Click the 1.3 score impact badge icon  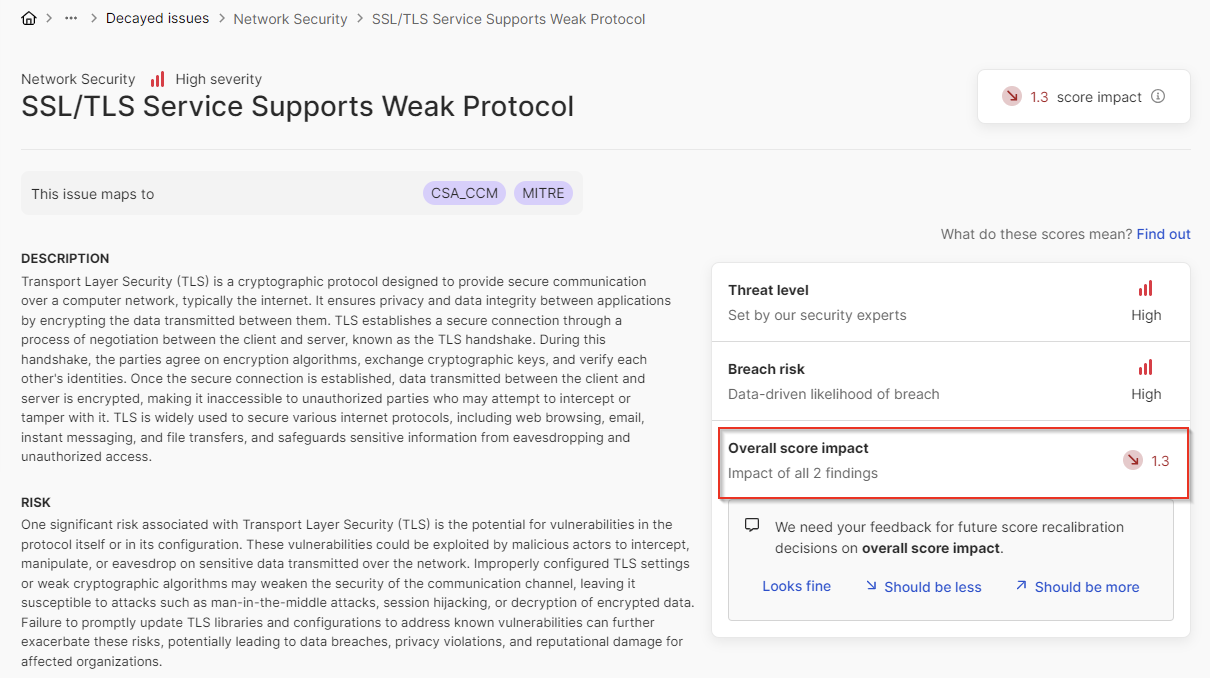pyautogui.click(x=1012, y=97)
